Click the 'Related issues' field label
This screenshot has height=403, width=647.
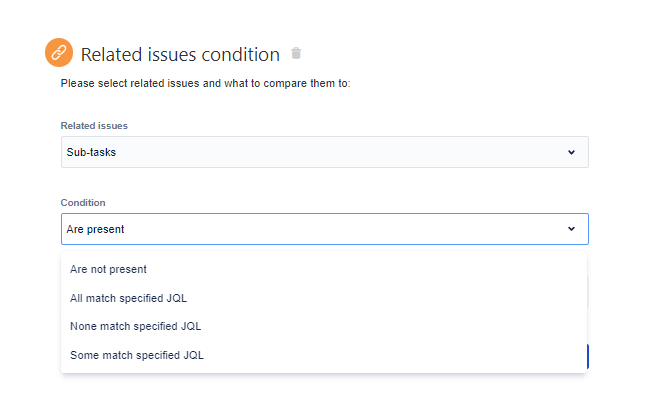94,126
